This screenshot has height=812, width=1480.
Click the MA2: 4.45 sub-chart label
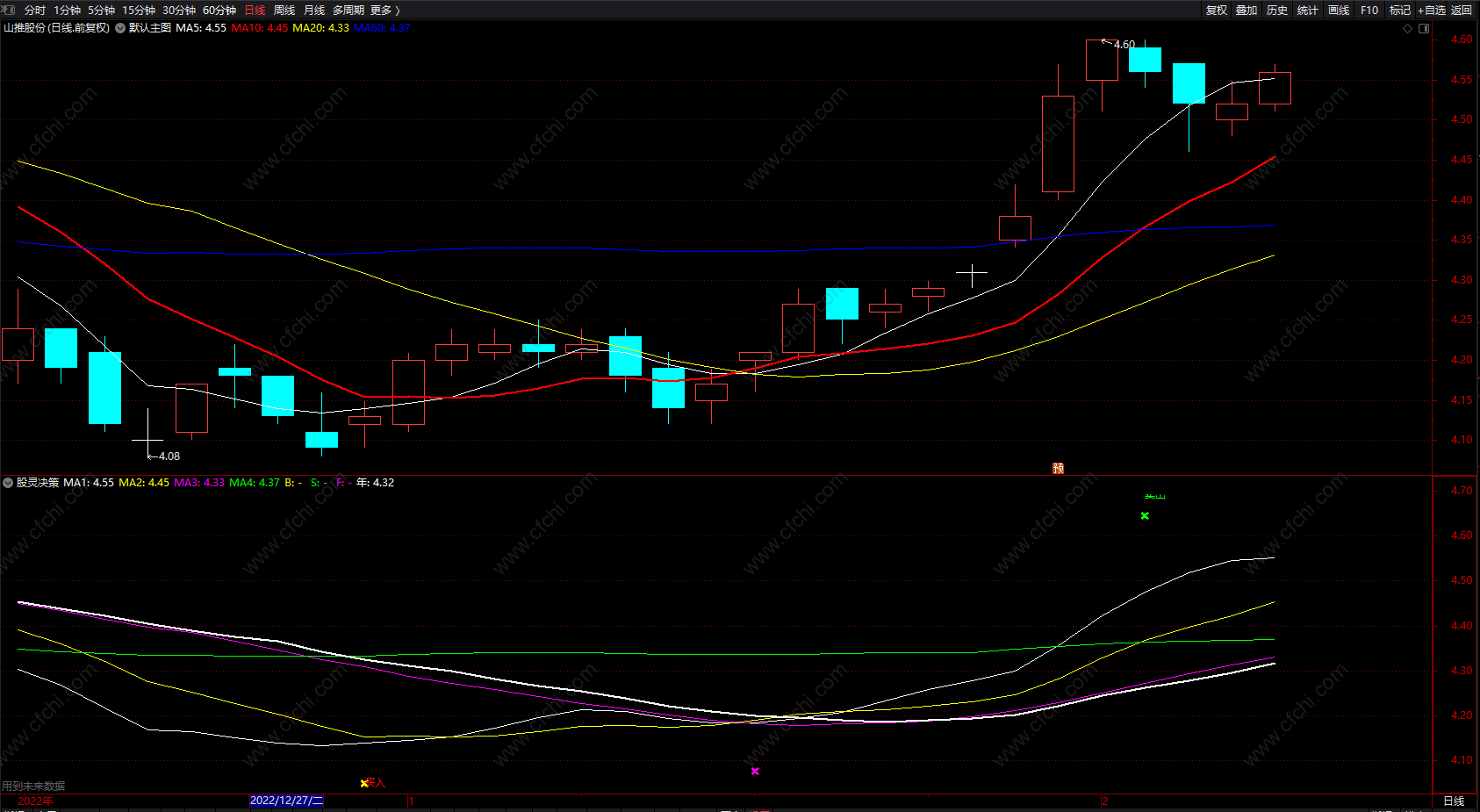click(x=144, y=483)
